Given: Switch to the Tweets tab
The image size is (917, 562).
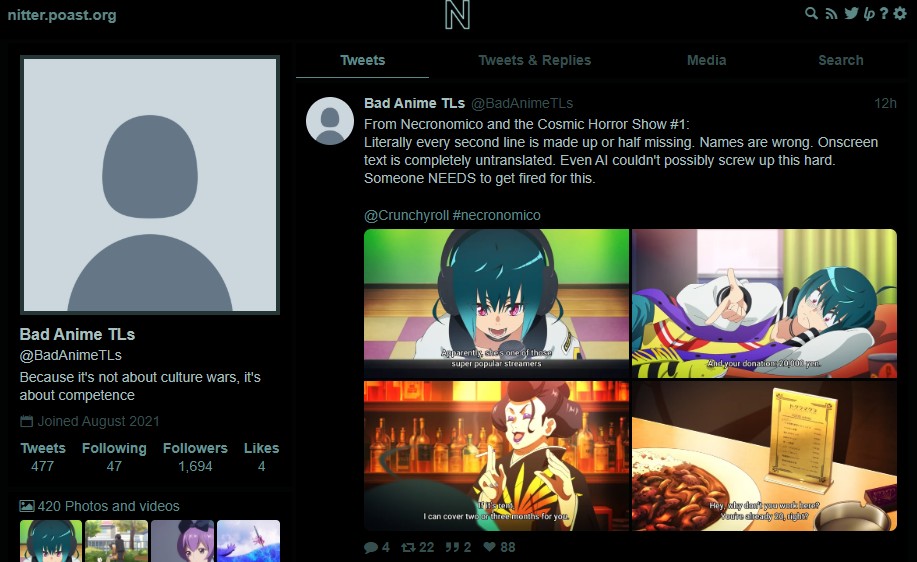Looking at the screenshot, I should (363, 60).
